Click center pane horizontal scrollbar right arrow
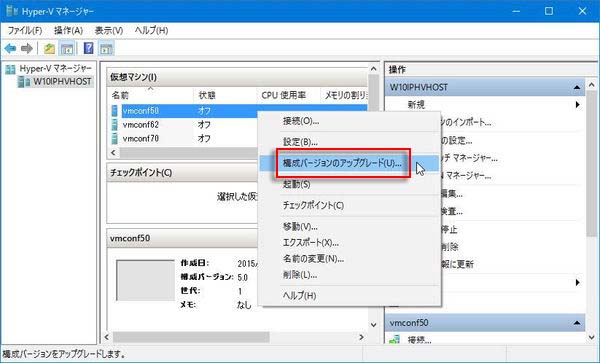This screenshot has width=600, height=363. [x=361, y=337]
